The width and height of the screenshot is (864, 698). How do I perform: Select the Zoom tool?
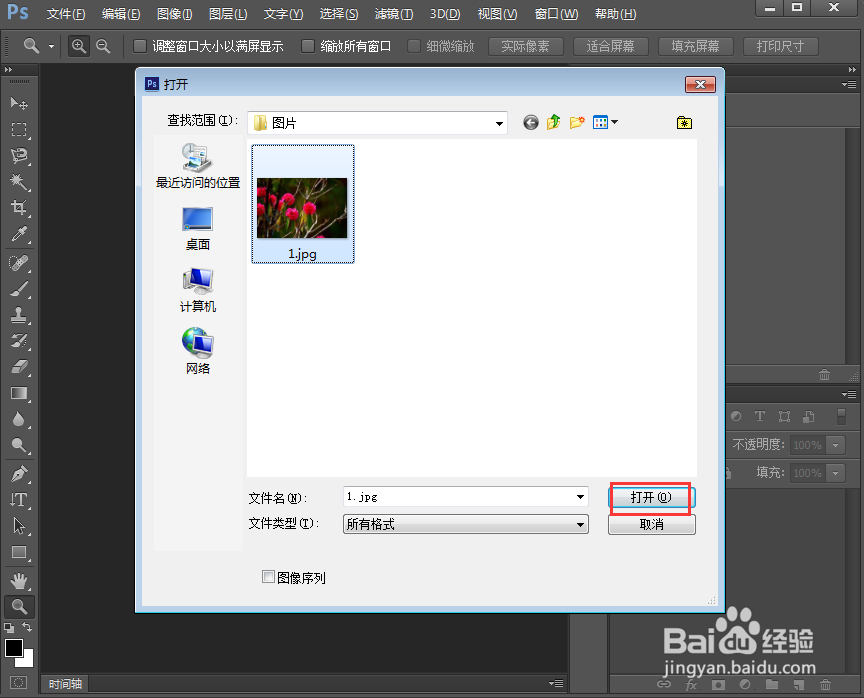[18, 606]
